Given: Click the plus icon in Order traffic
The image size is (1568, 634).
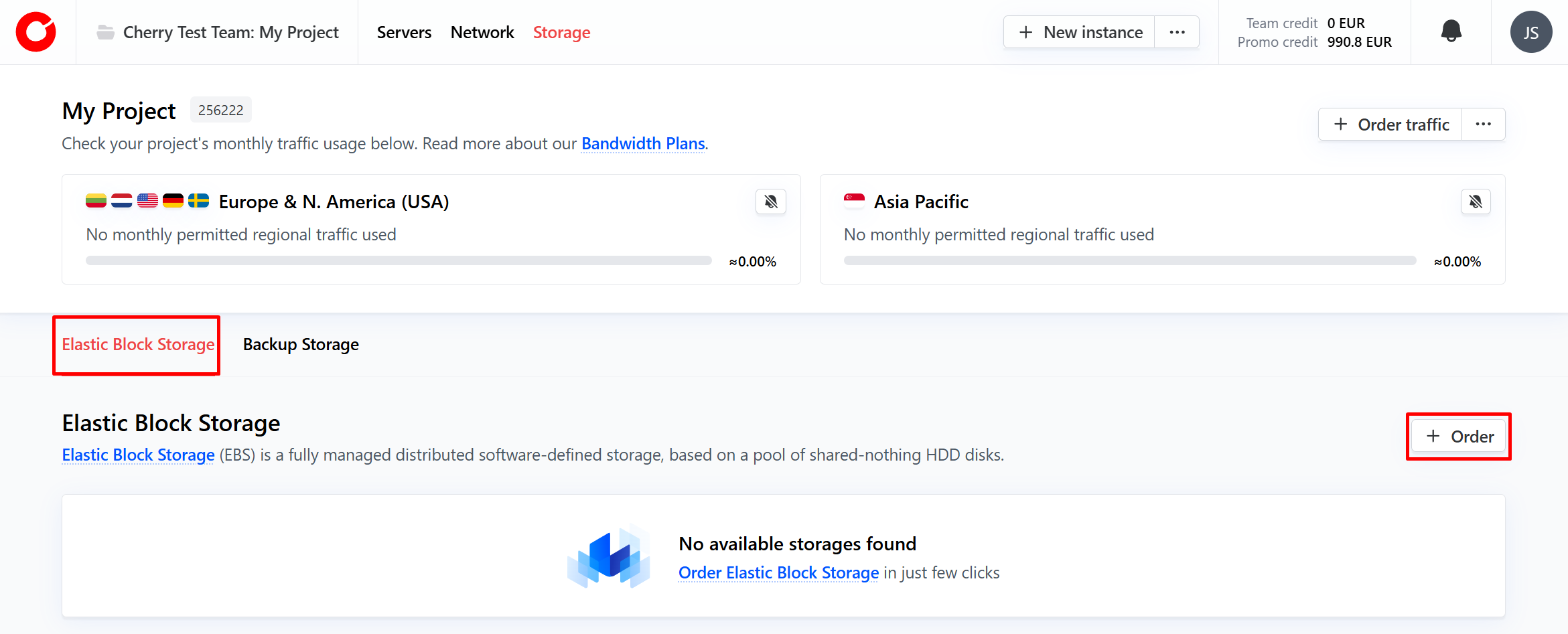Looking at the screenshot, I should click(1340, 125).
